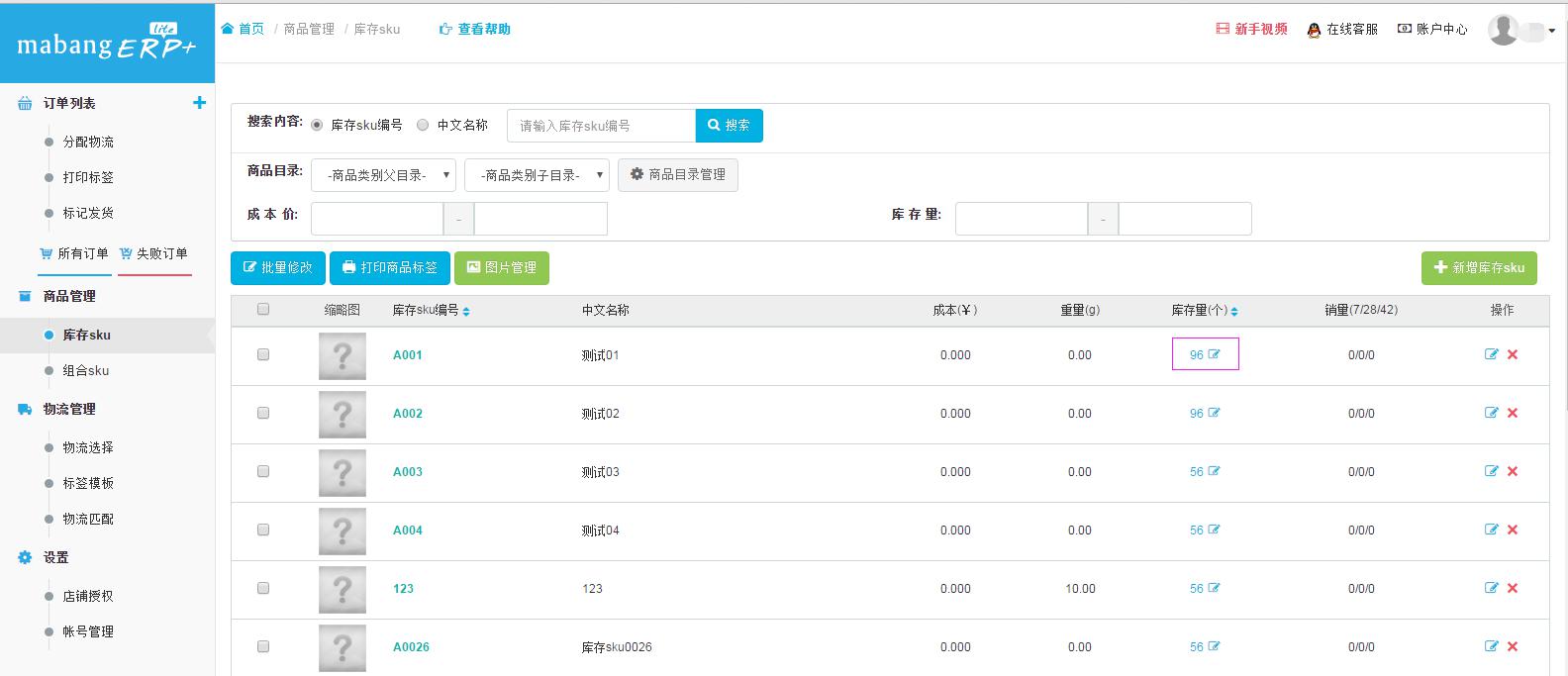Check the checkbox for row A004
Viewport: 1568px width, 676px height.
[x=263, y=530]
